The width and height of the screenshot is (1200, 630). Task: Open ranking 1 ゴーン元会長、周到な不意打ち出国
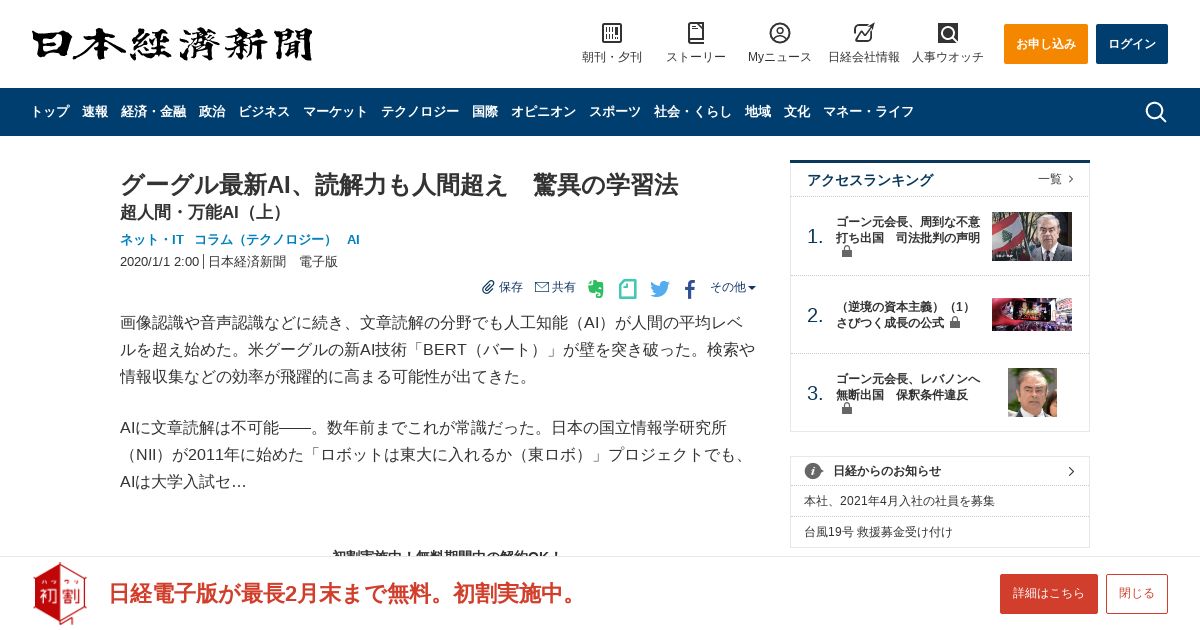point(908,230)
